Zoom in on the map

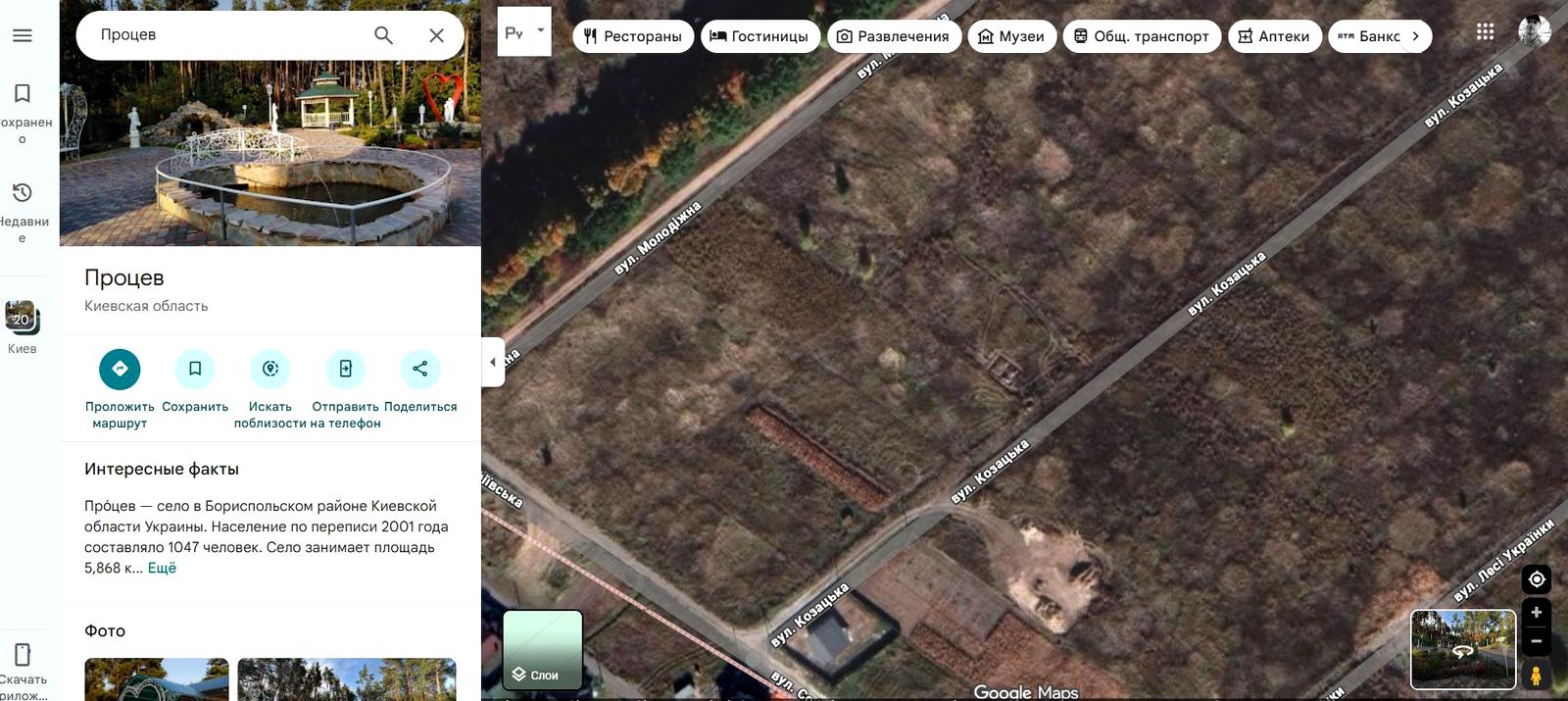[1536, 613]
